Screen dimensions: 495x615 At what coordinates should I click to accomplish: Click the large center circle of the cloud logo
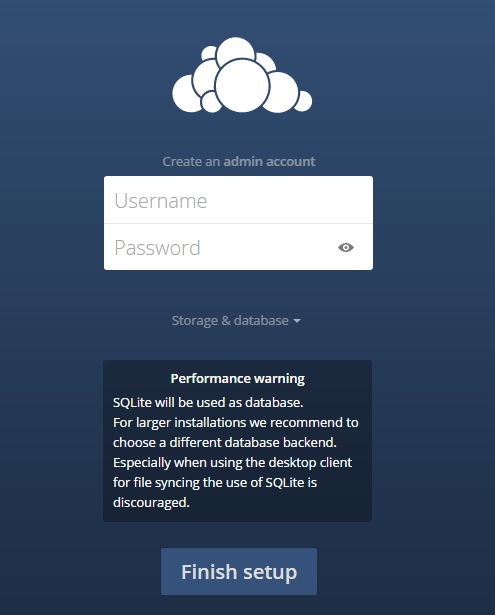pyautogui.click(x=242, y=86)
